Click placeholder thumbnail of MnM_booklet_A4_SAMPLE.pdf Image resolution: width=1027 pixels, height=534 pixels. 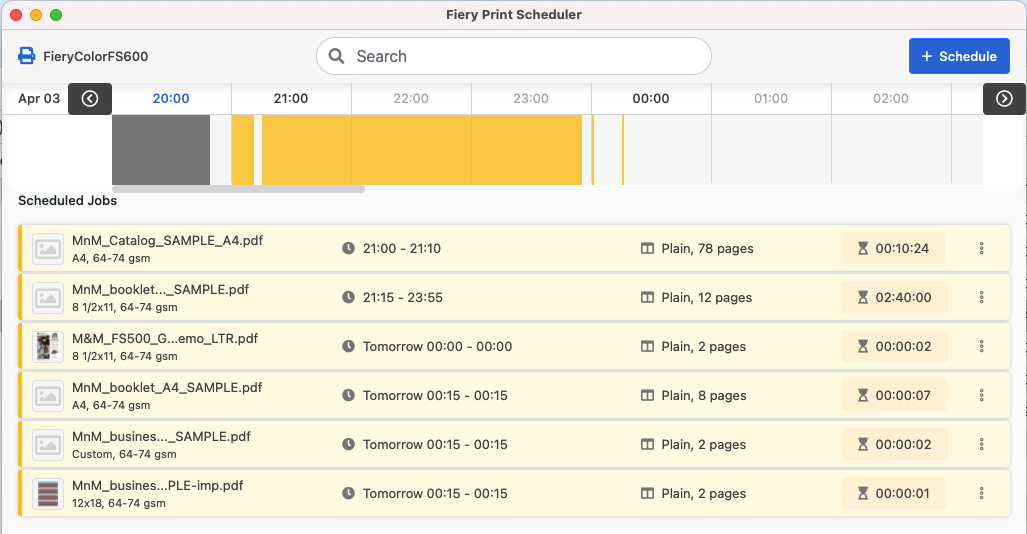point(48,396)
